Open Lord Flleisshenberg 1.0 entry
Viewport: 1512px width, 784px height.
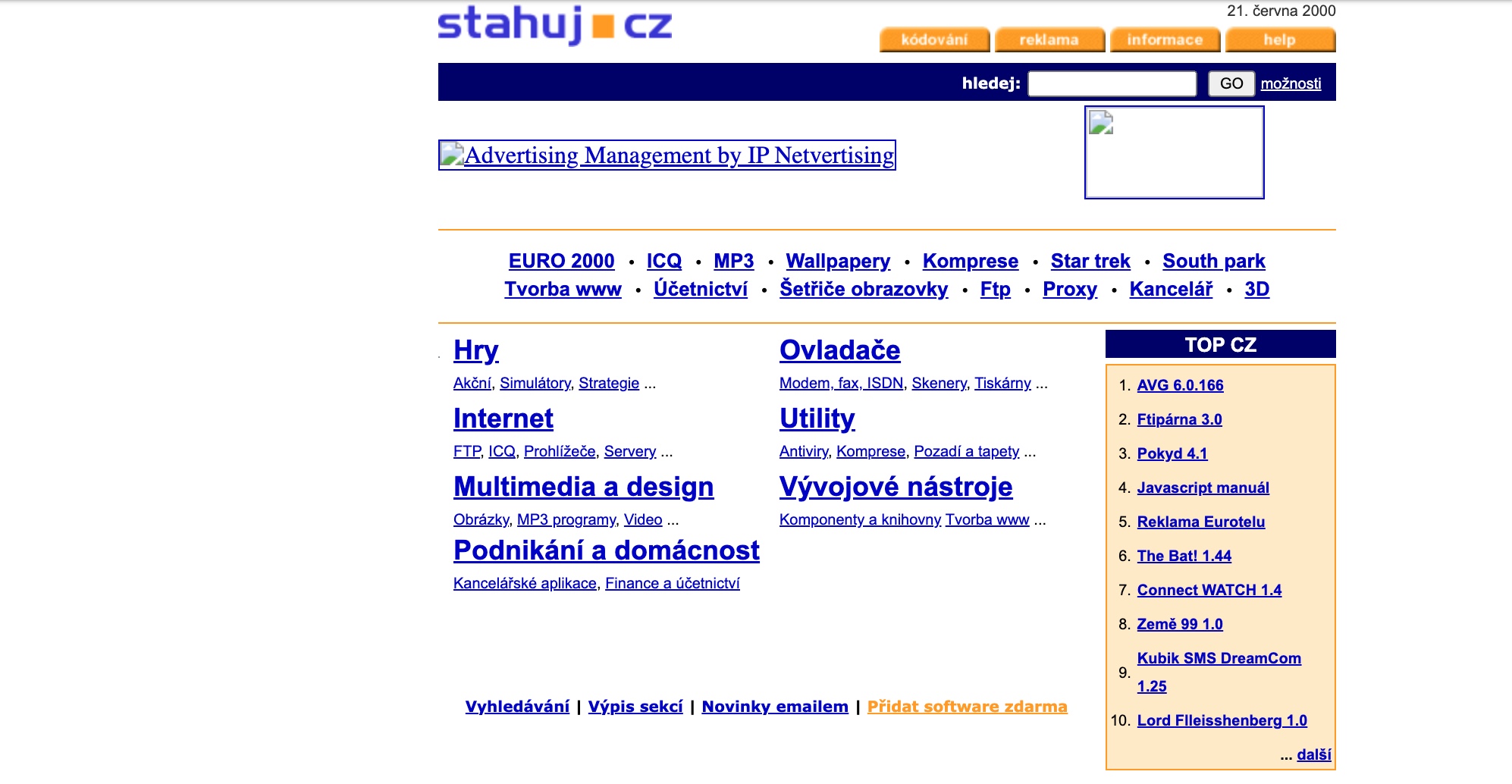pyautogui.click(x=1222, y=720)
